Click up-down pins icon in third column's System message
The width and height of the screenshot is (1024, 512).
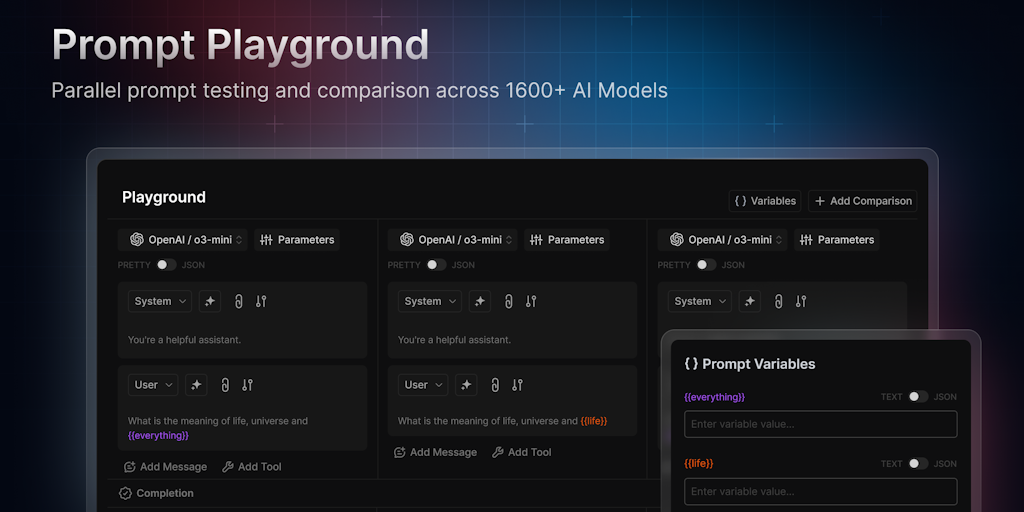801,301
